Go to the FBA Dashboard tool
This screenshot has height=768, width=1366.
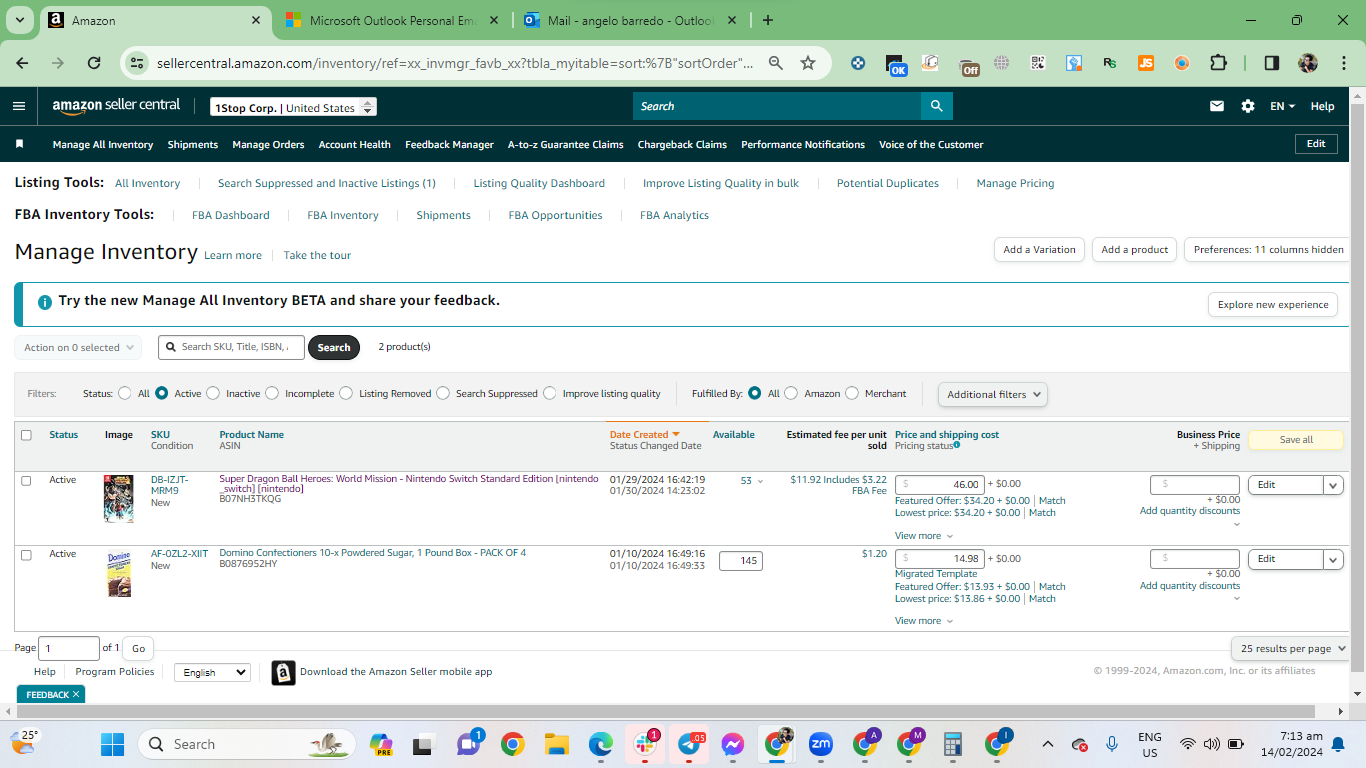pyautogui.click(x=231, y=215)
